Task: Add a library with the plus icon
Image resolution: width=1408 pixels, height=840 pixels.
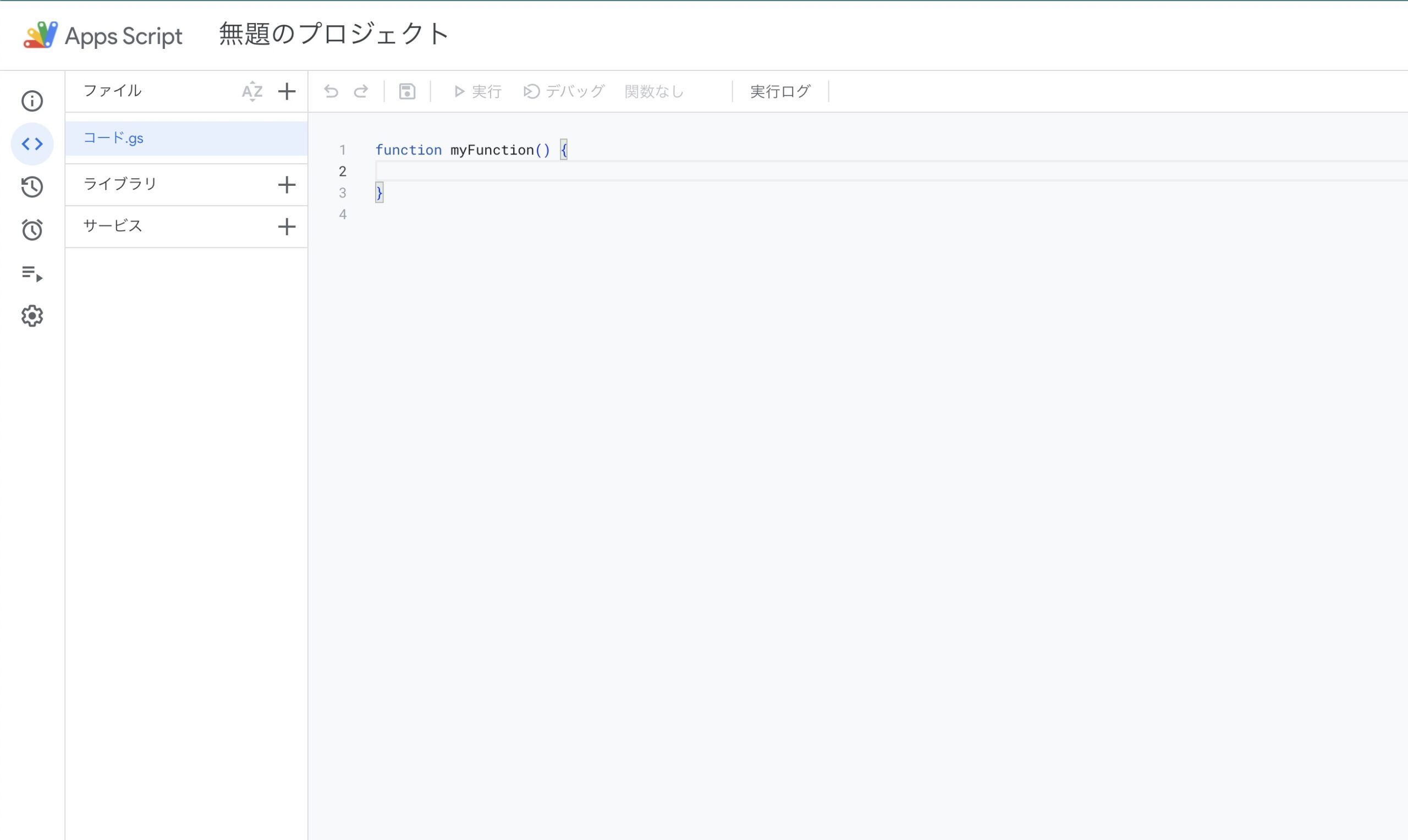Action: 287,185
